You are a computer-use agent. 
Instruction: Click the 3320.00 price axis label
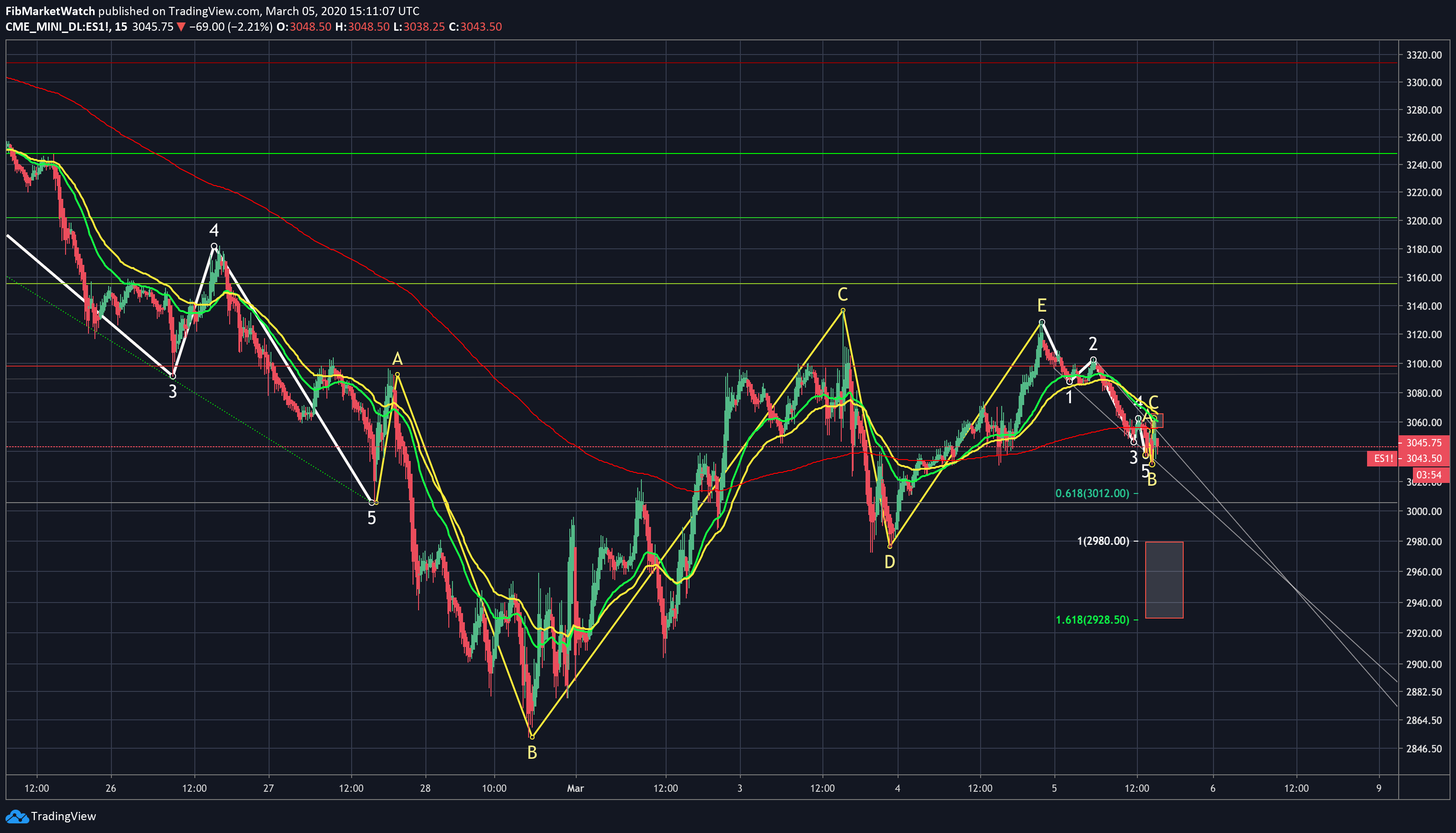point(1423,55)
